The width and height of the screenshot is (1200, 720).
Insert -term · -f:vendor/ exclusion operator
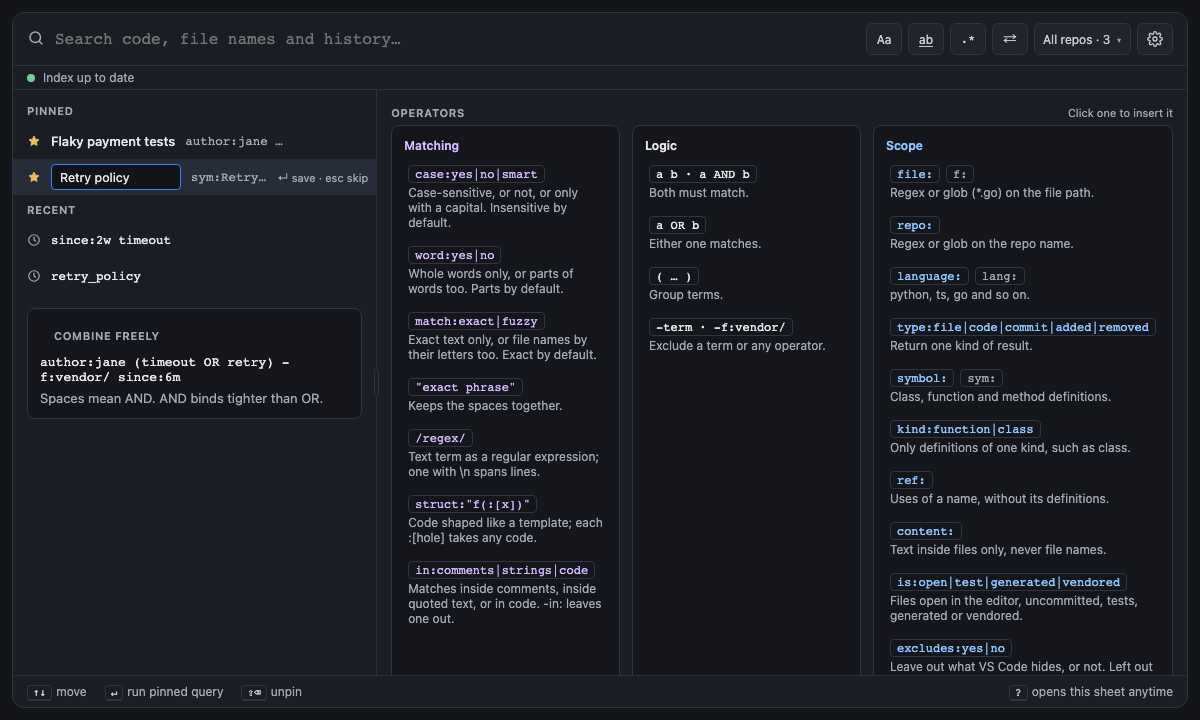pos(721,327)
